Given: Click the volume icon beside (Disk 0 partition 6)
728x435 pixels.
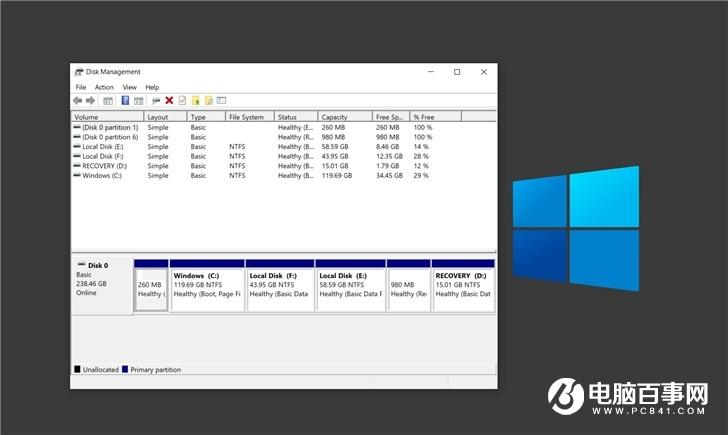Looking at the screenshot, I should pyautogui.click(x=77, y=136).
